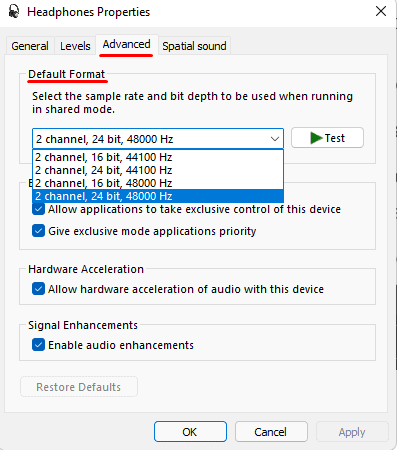Switch to the General tab
Image resolution: width=397 pixels, height=450 pixels.
click(30, 46)
